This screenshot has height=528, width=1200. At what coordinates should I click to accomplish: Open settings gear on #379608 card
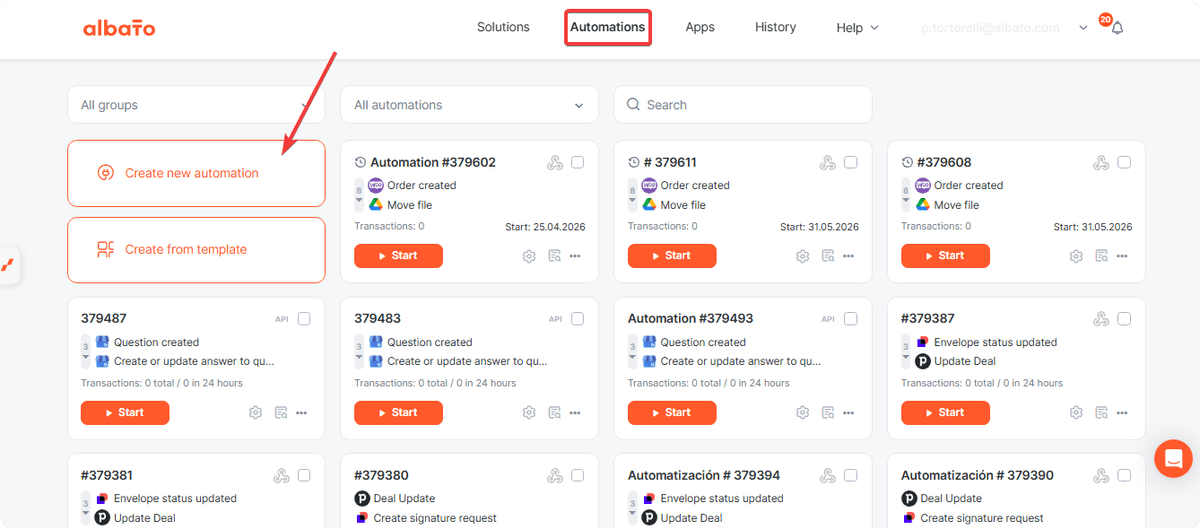point(1076,256)
